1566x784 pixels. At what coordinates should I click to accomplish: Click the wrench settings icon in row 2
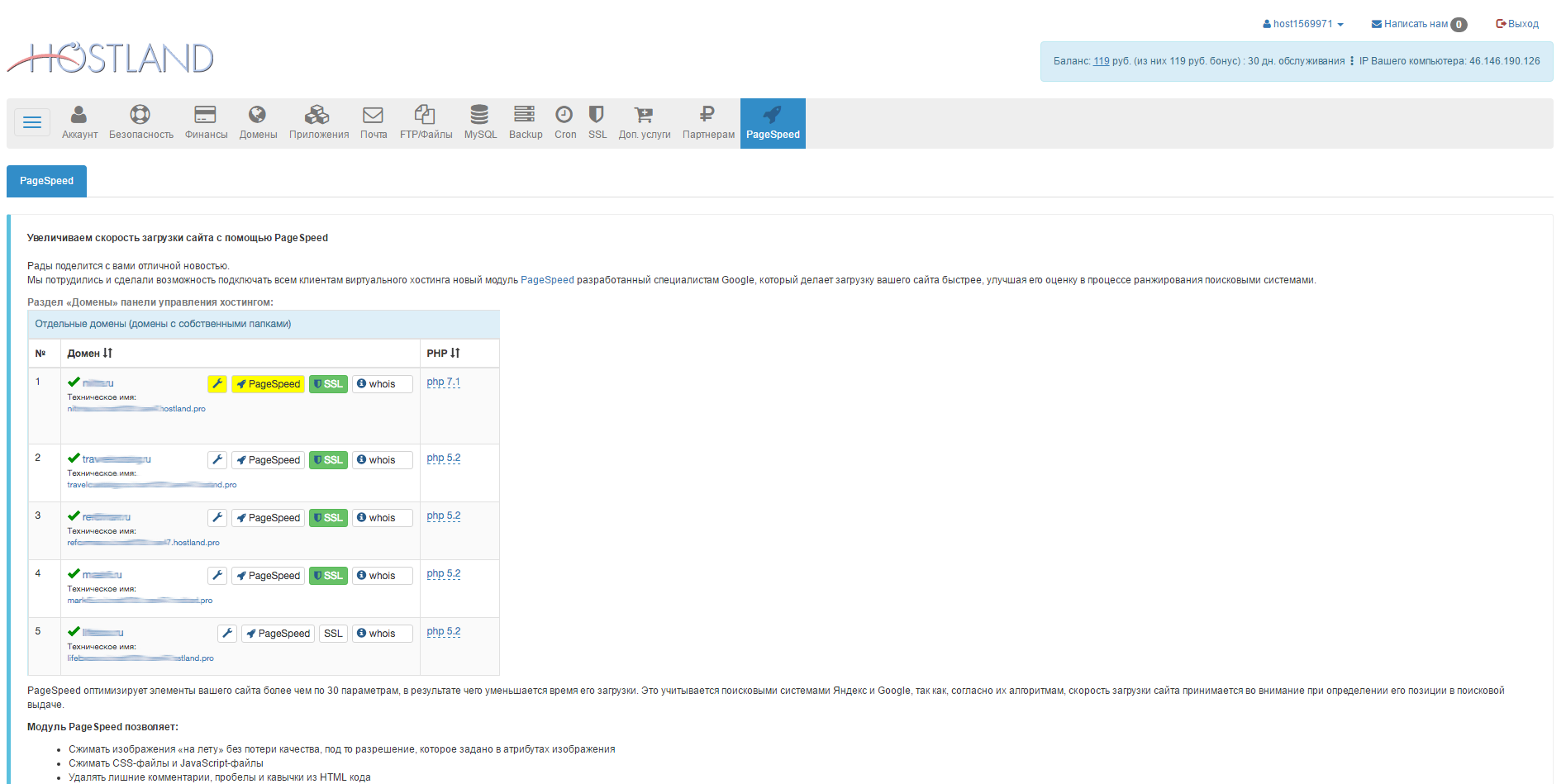pos(217,460)
